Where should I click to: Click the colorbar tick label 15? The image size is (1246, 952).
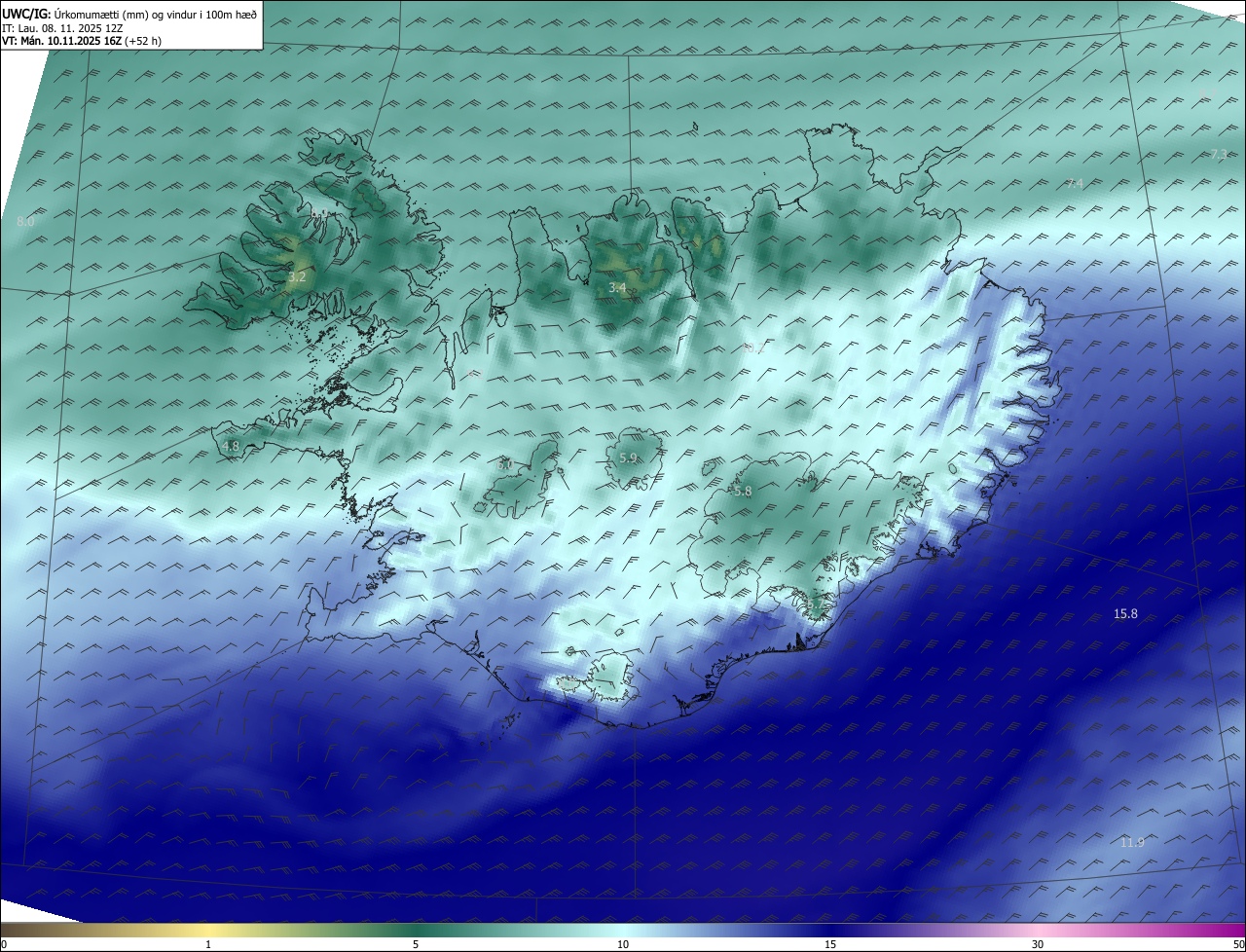[x=830, y=944]
